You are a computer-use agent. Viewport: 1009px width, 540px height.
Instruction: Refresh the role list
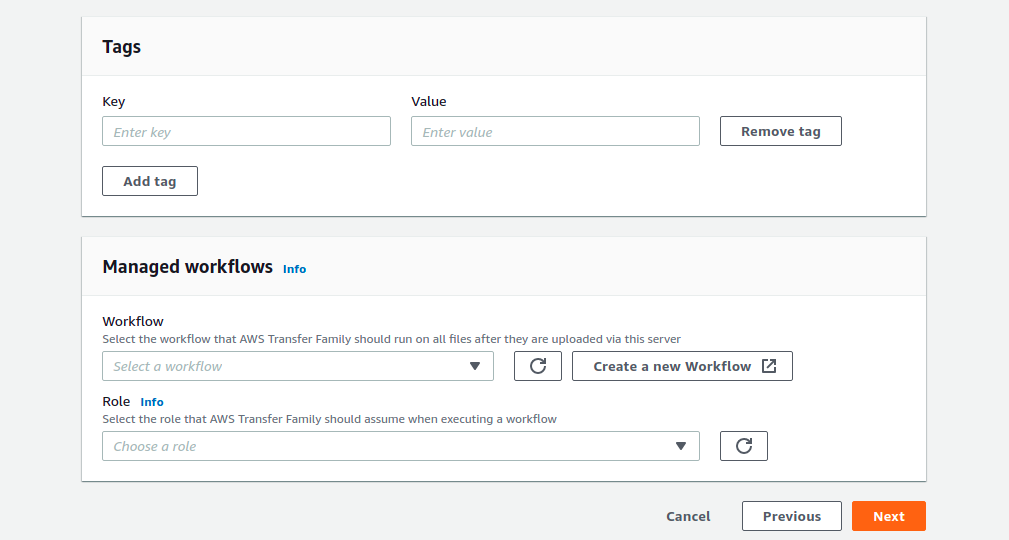pos(743,446)
